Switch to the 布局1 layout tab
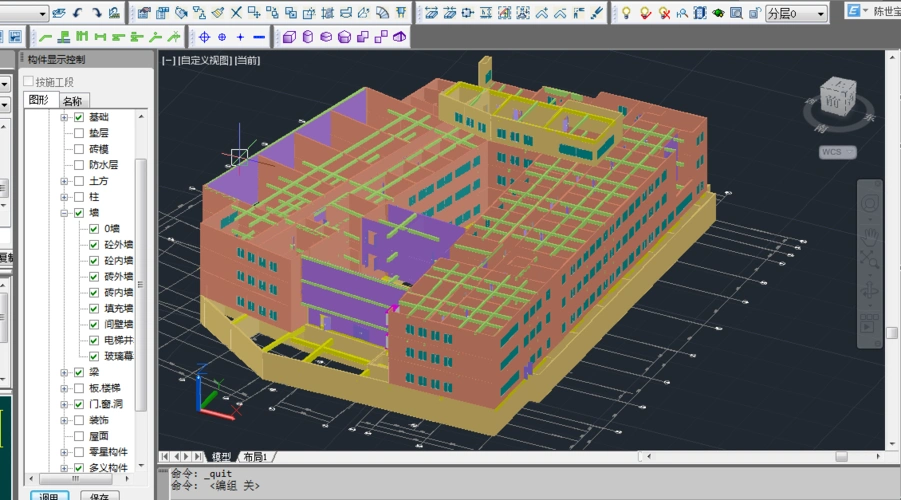Image resolution: width=901 pixels, height=500 pixels. tap(255, 457)
